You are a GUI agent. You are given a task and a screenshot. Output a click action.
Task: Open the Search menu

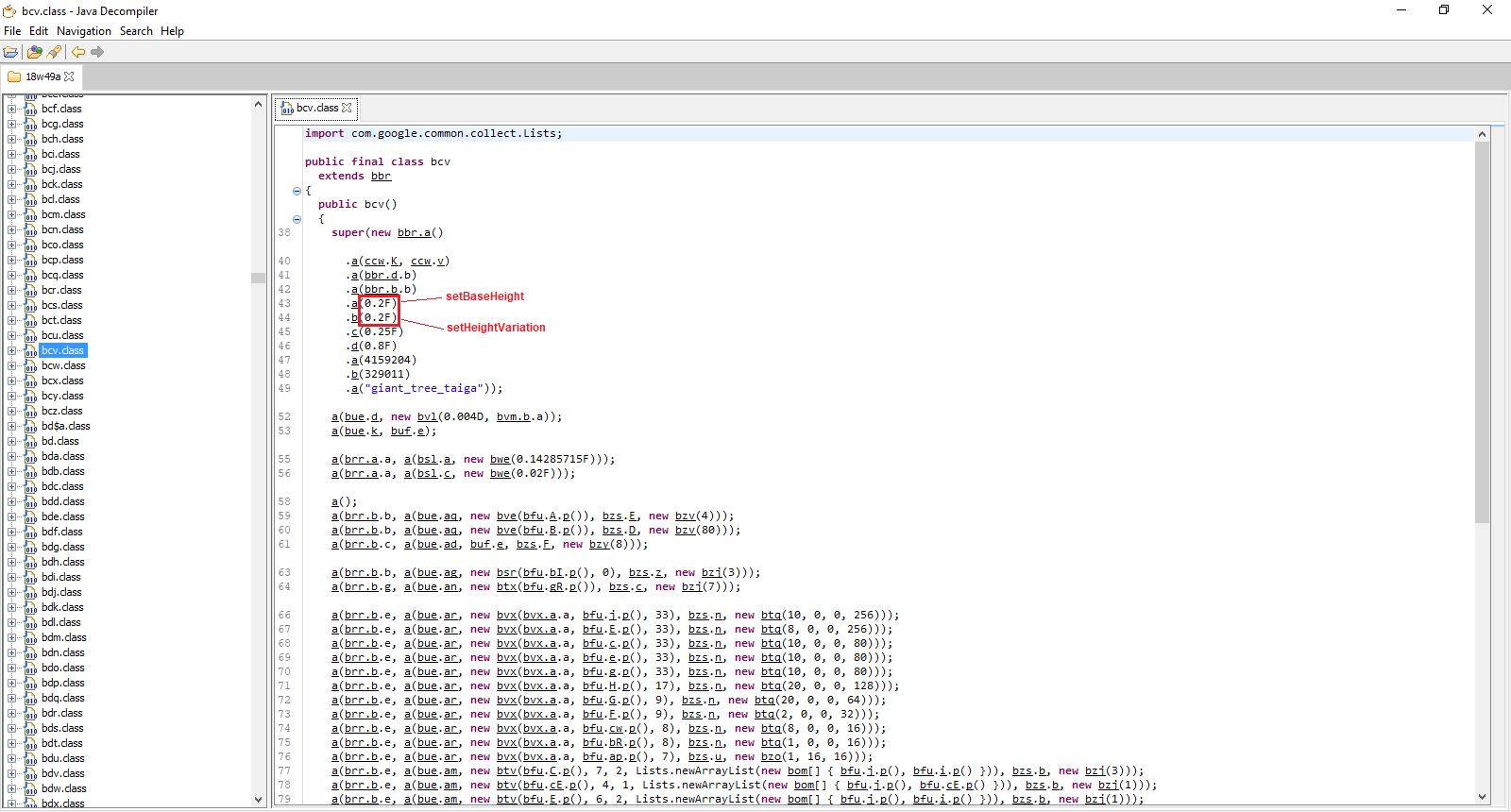point(136,31)
